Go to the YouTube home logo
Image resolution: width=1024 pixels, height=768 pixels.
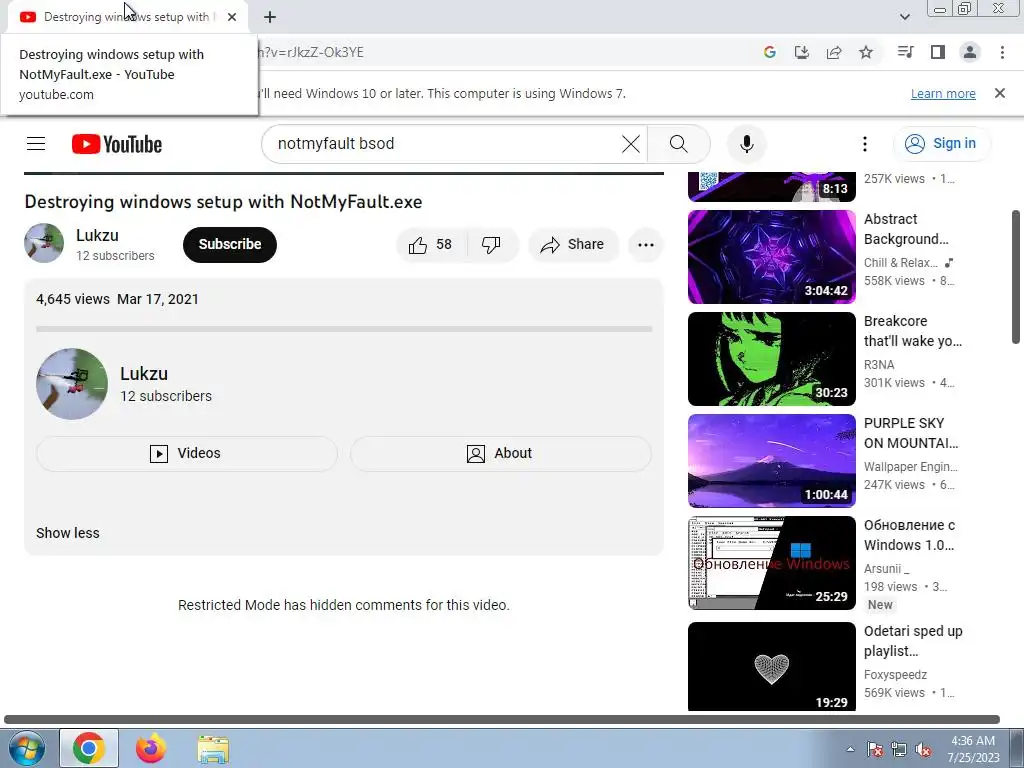click(x=117, y=144)
